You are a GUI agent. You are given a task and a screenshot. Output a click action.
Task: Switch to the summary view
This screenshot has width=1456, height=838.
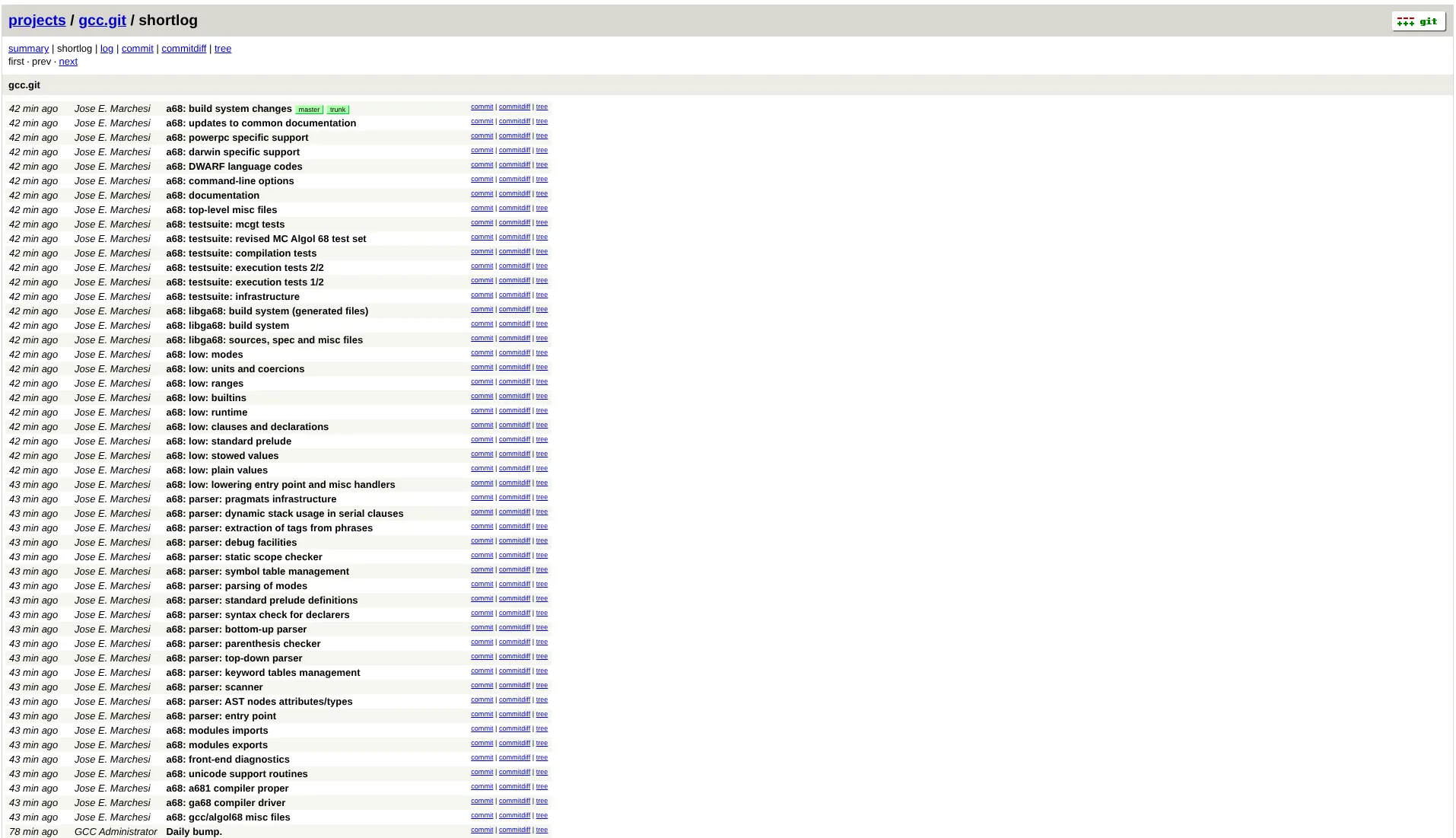28,49
